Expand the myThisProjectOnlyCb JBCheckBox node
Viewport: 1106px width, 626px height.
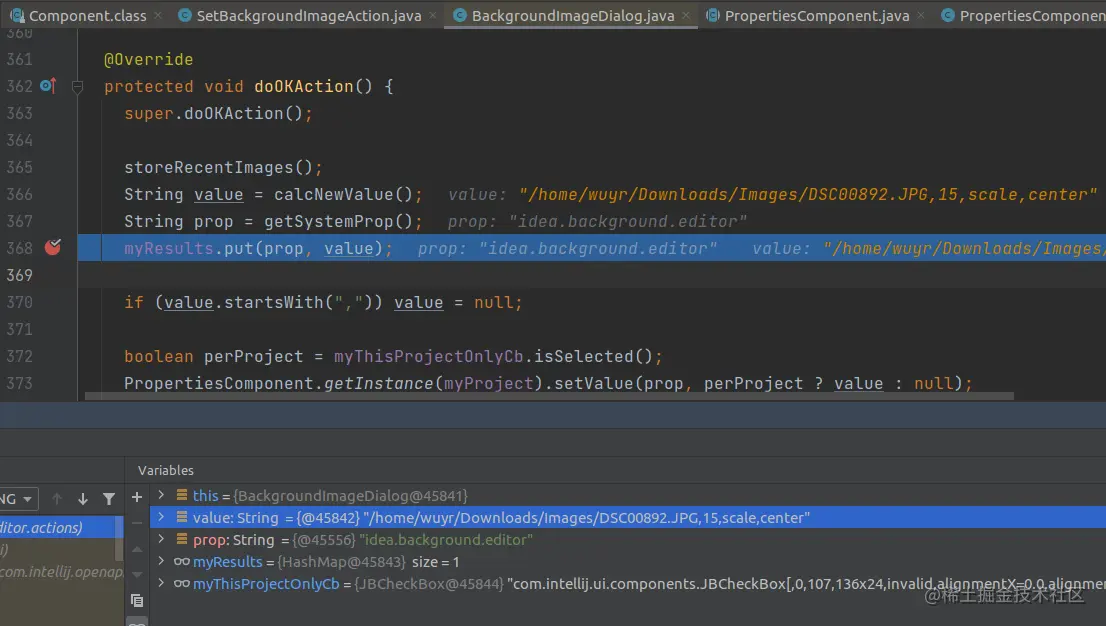point(161,583)
